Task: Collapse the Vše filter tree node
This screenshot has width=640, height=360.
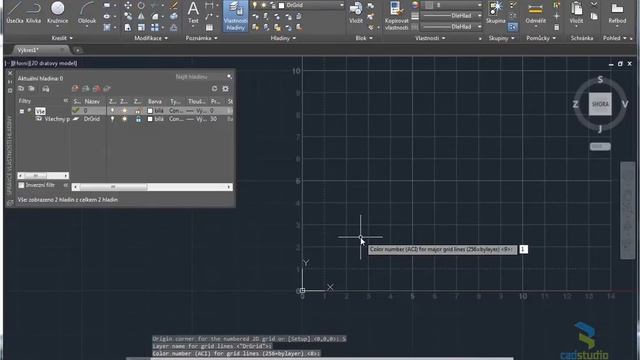Action: 22,111
